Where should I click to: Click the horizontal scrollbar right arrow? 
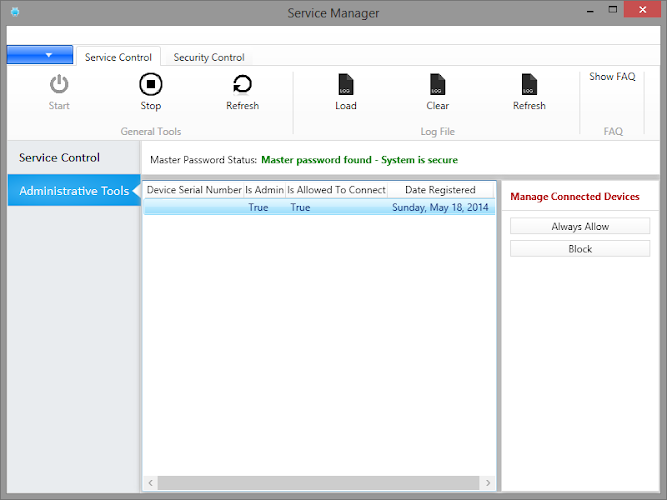tap(489, 483)
